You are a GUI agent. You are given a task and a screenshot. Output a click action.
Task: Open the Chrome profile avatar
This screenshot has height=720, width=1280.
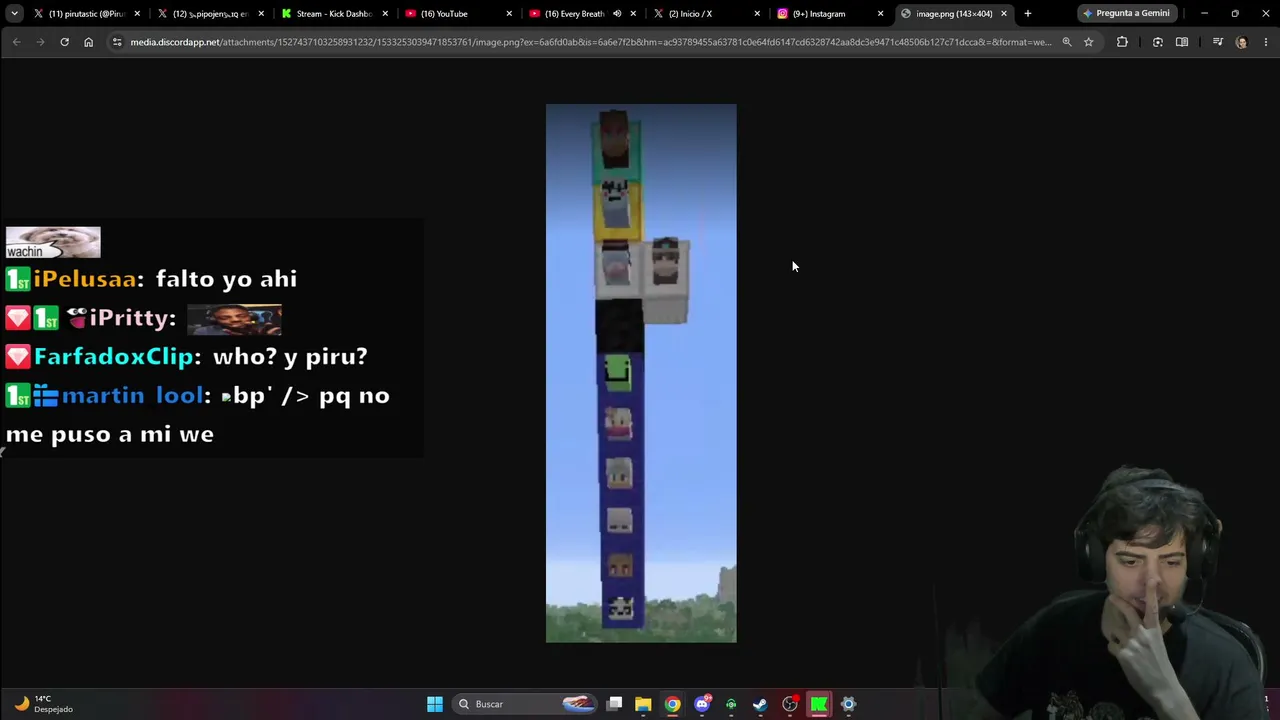tap(1242, 42)
